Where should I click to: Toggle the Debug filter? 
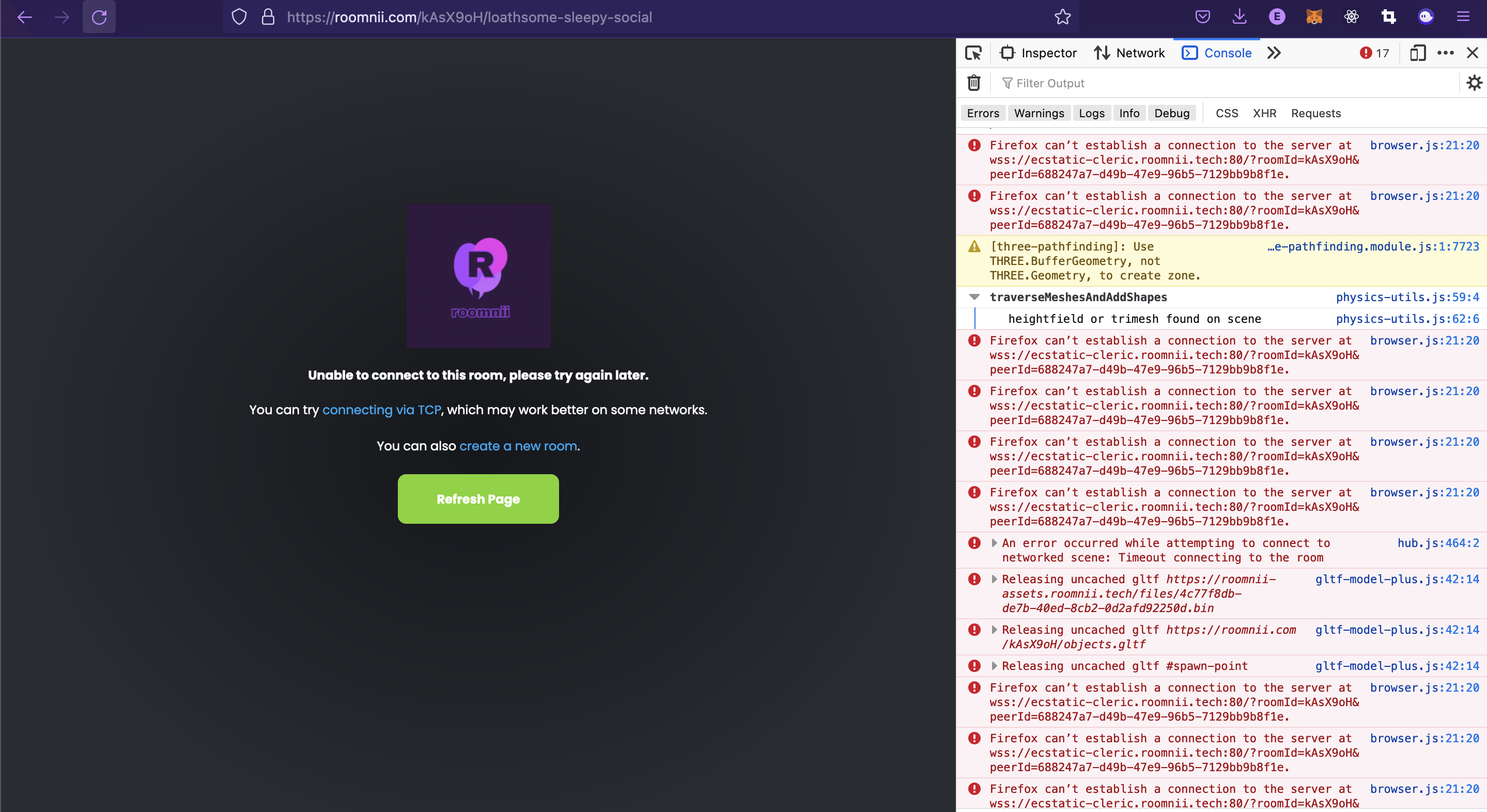click(x=1172, y=113)
